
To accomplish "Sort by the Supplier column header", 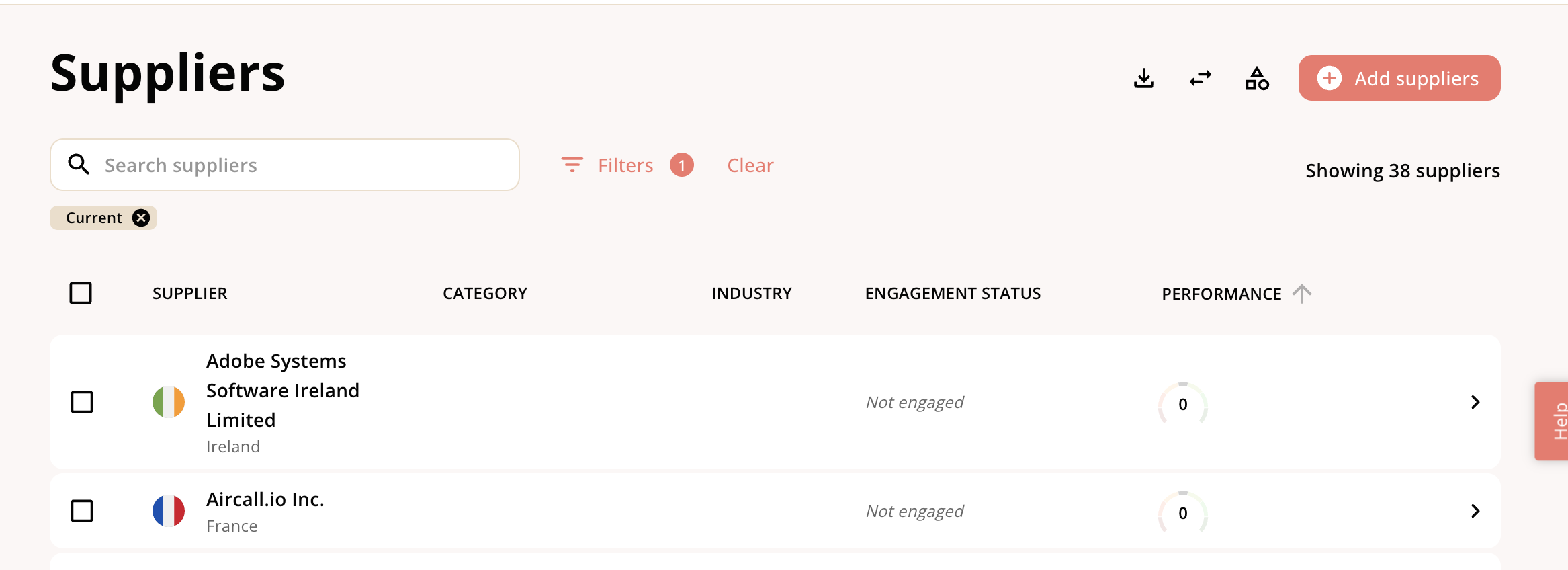I will (x=189, y=294).
